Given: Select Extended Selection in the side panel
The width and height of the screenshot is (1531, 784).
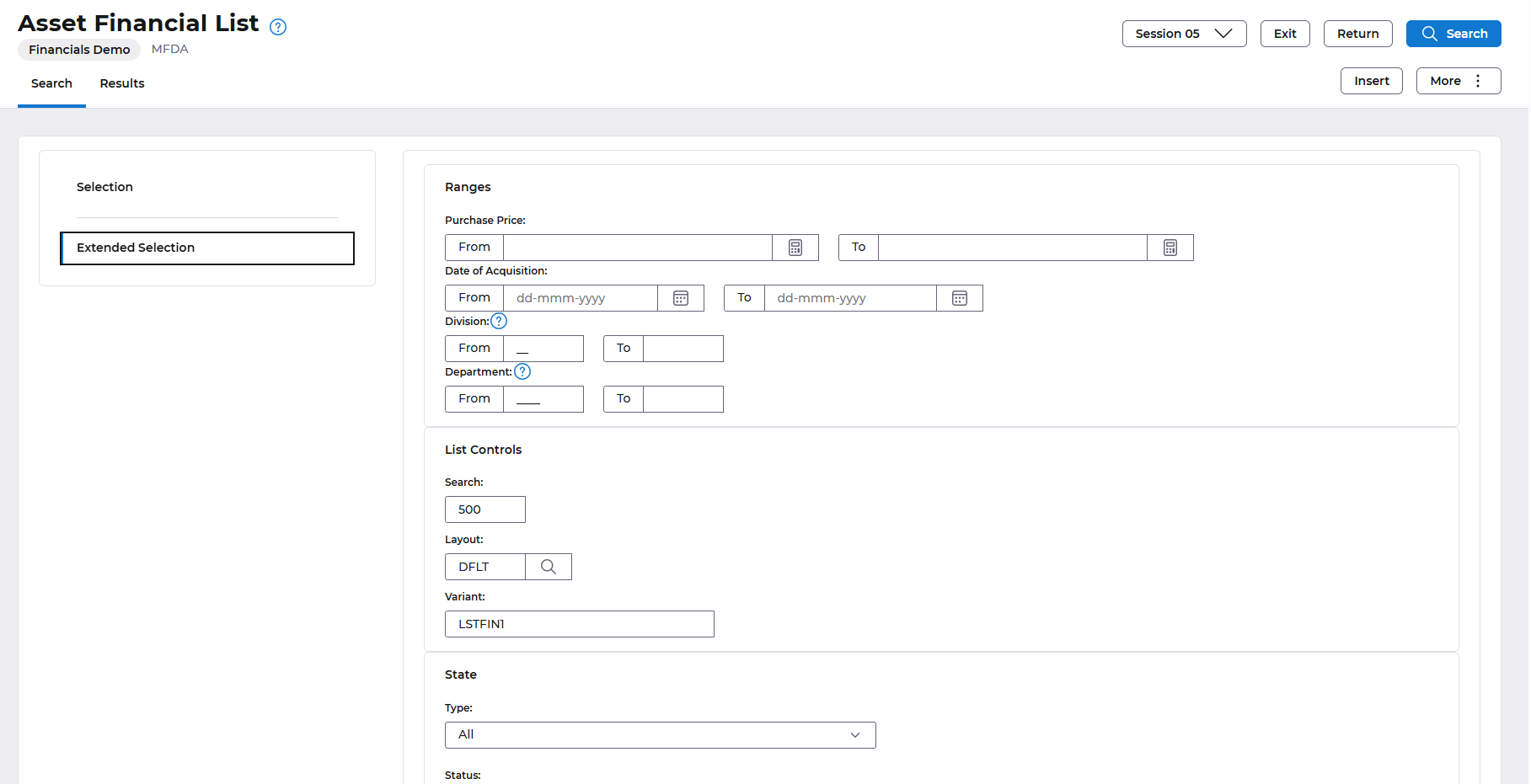Looking at the screenshot, I should click(x=207, y=248).
